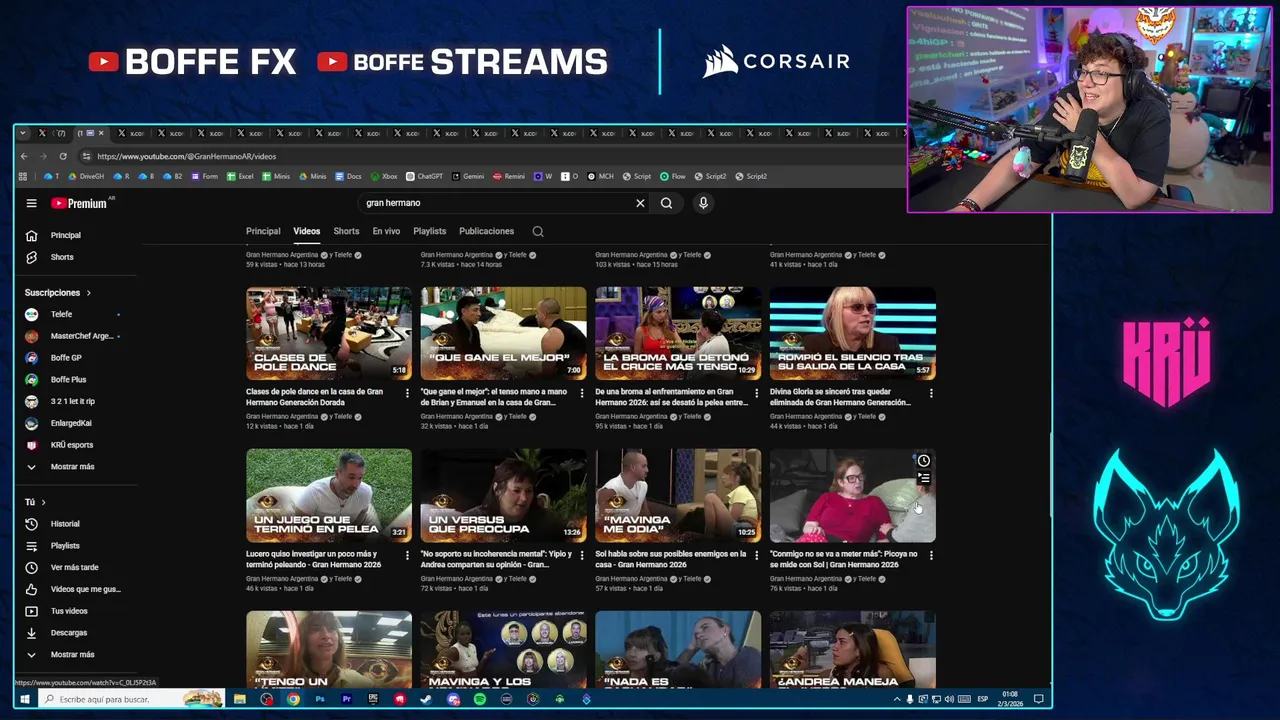Open Steam from the taskbar

point(426,699)
